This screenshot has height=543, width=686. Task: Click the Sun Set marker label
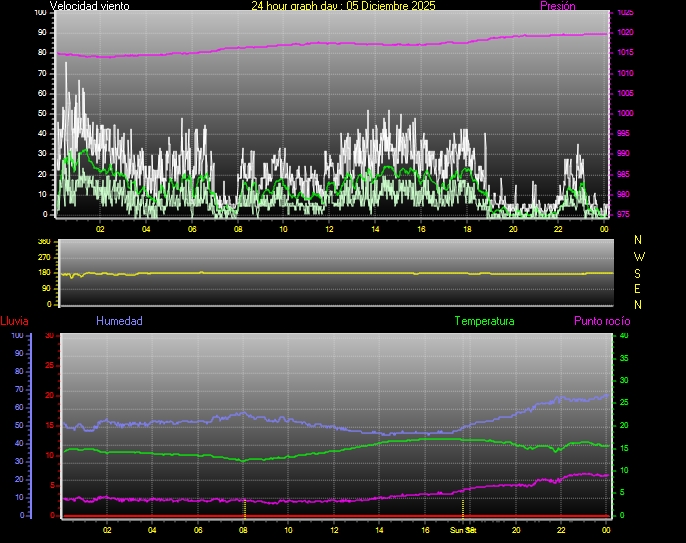click(462, 530)
